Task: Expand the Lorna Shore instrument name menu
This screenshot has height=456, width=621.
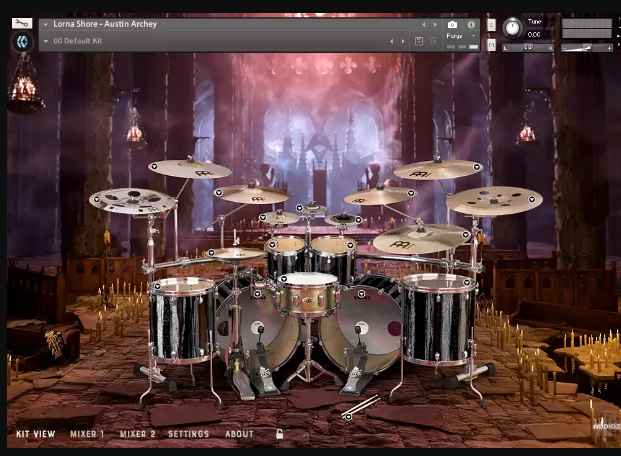Action: (46, 25)
